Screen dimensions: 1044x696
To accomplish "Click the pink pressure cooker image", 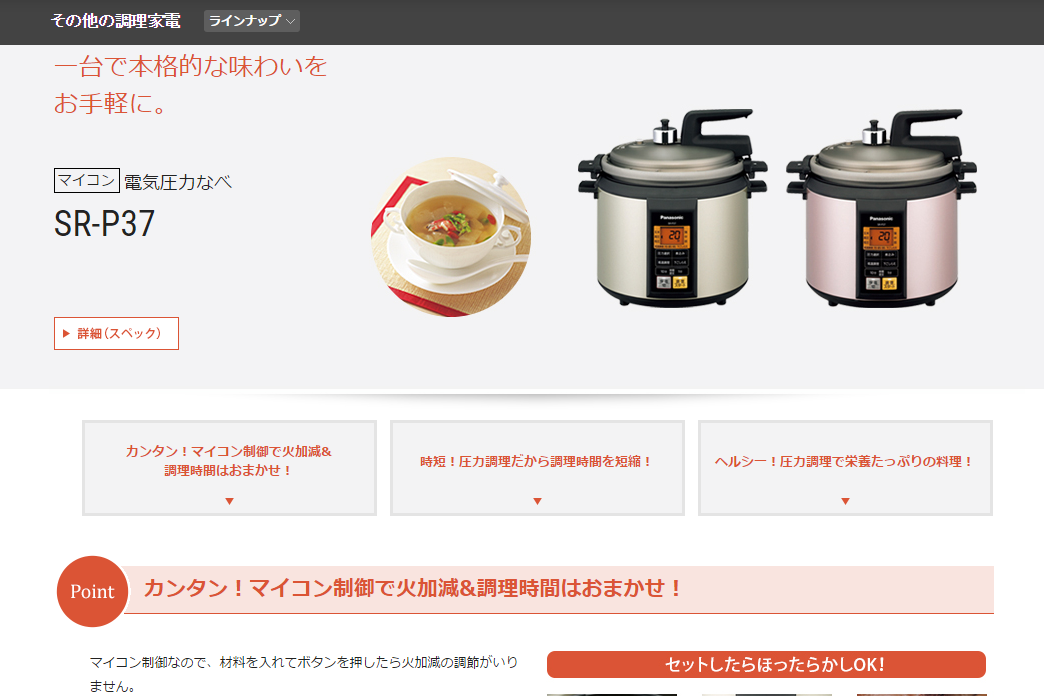I will tap(881, 208).
